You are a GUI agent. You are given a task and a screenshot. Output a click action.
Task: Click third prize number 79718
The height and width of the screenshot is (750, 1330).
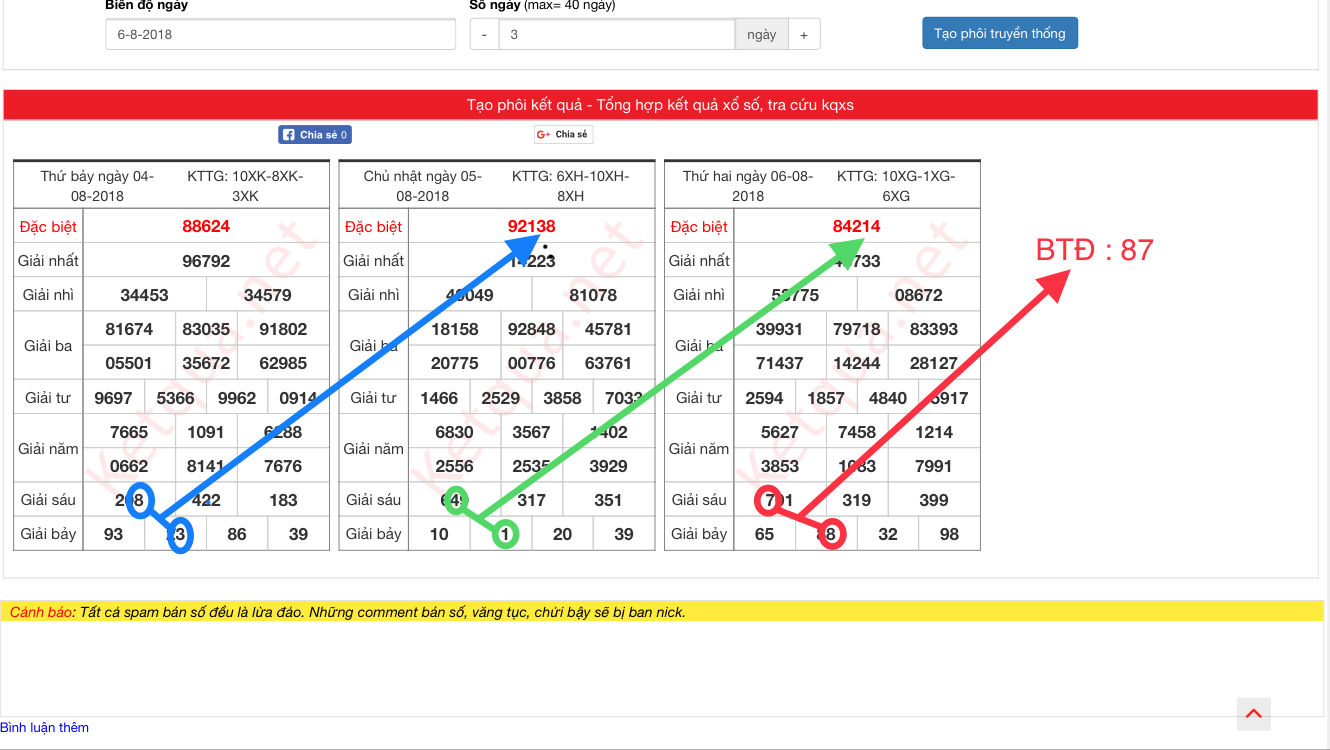tap(857, 329)
